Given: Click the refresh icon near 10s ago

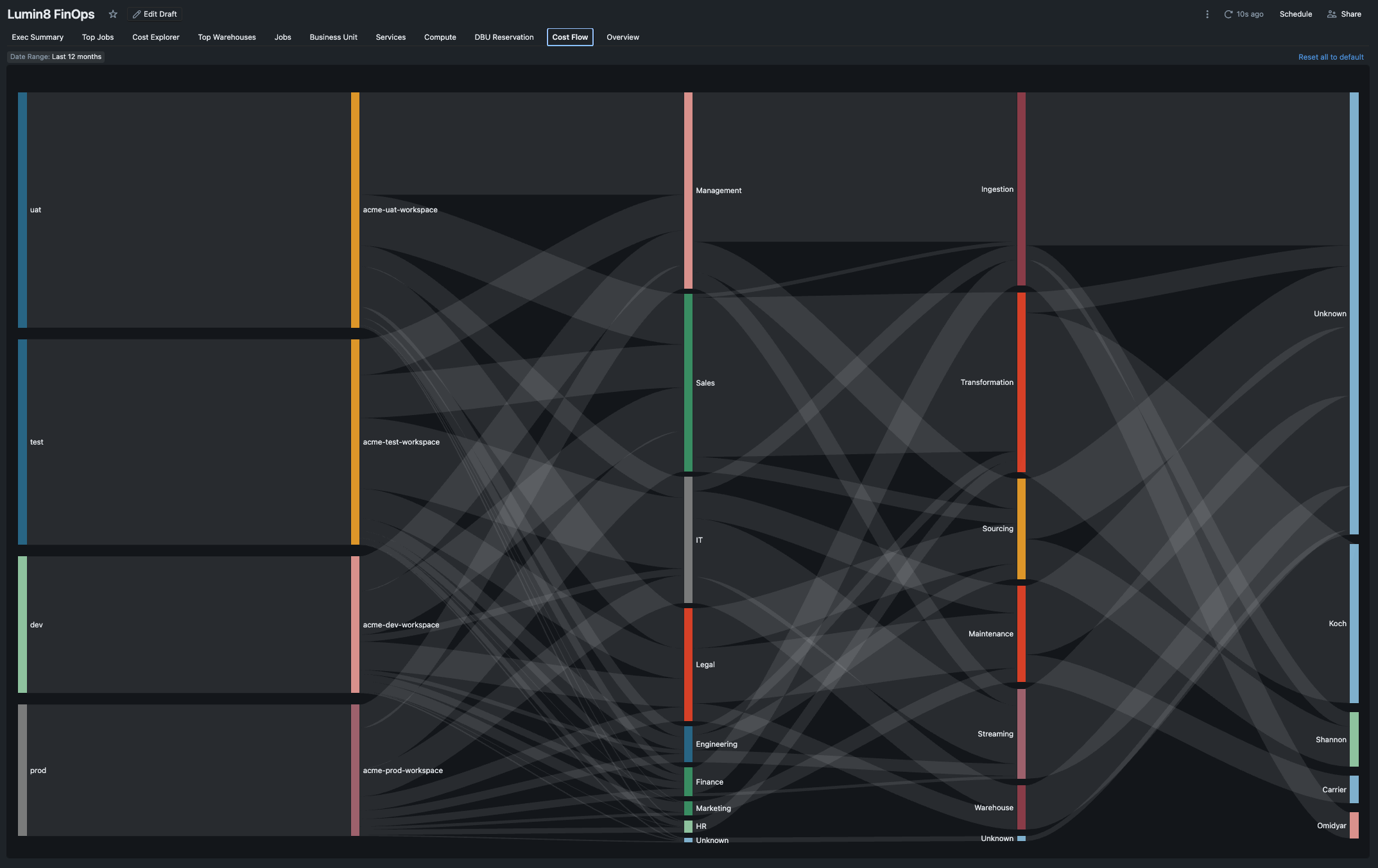Looking at the screenshot, I should click(1228, 14).
